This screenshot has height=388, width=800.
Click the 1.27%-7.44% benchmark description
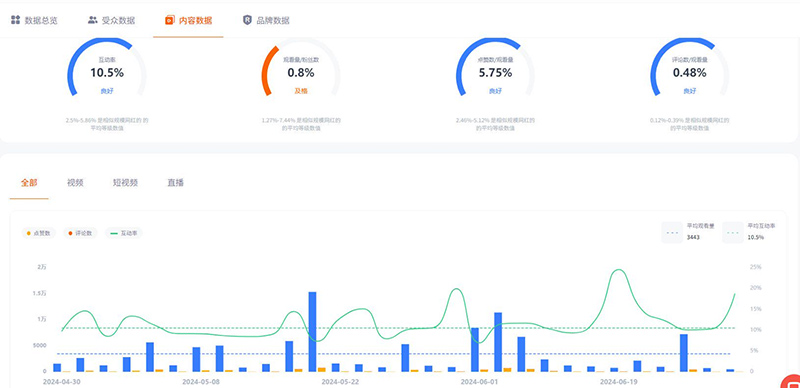(x=301, y=124)
